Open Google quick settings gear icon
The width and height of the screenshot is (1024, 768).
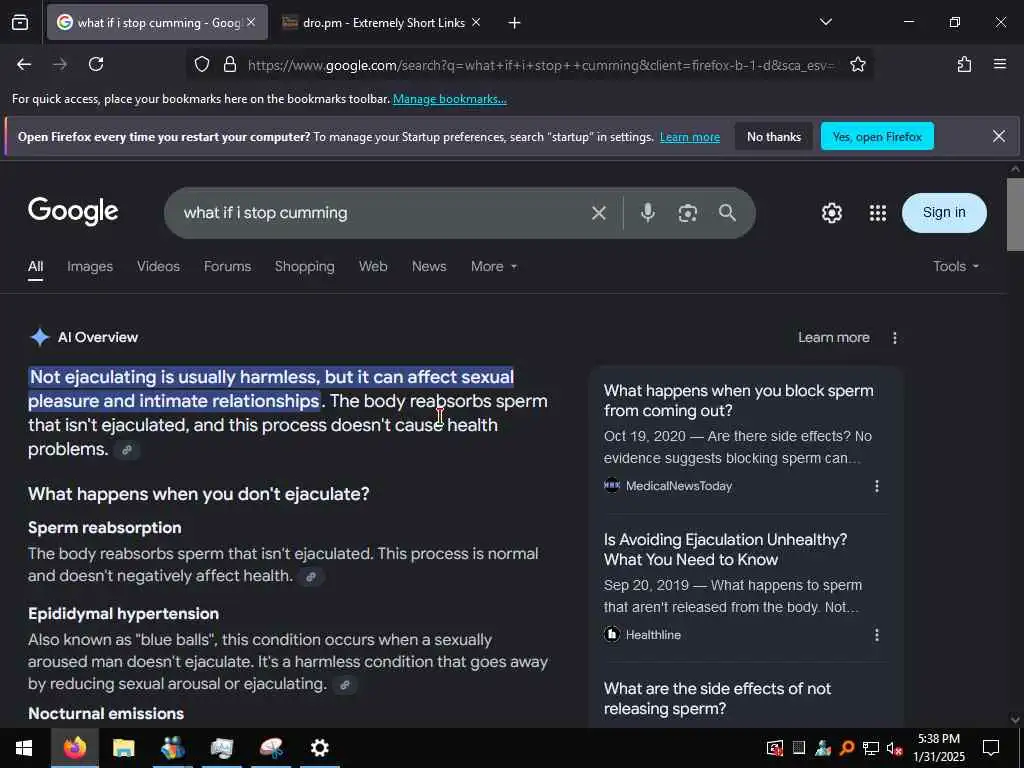pos(831,213)
